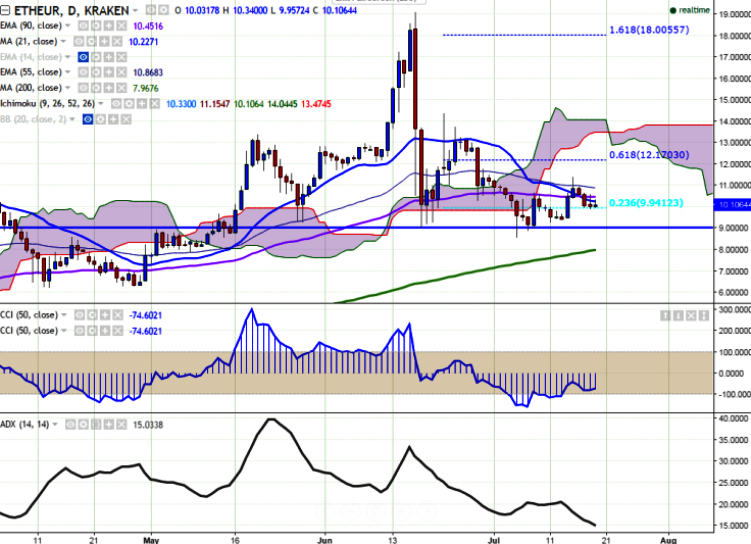This screenshot has height=544, width=751.
Task: Click the plus icon on EMA (90, close)
Action: pyautogui.click(x=109, y=26)
